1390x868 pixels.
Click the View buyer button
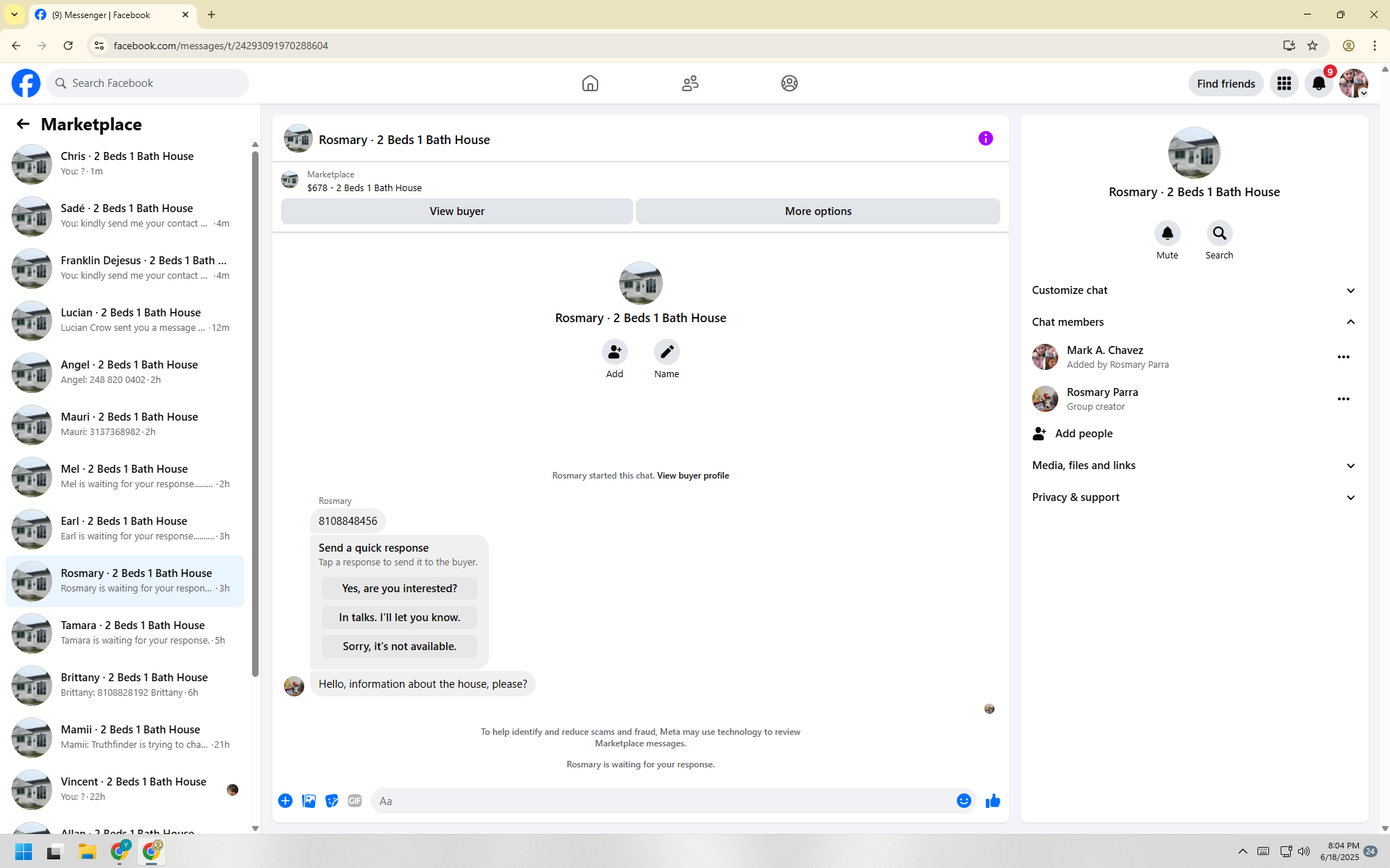click(x=457, y=211)
